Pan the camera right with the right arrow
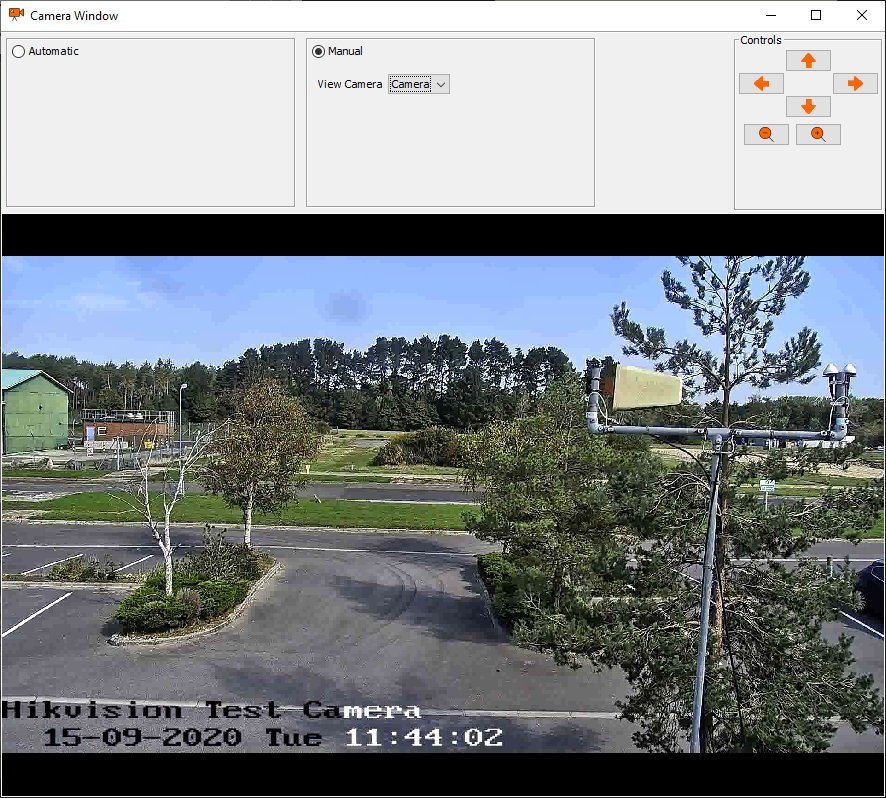886x798 pixels. pyautogui.click(x=855, y=83)
